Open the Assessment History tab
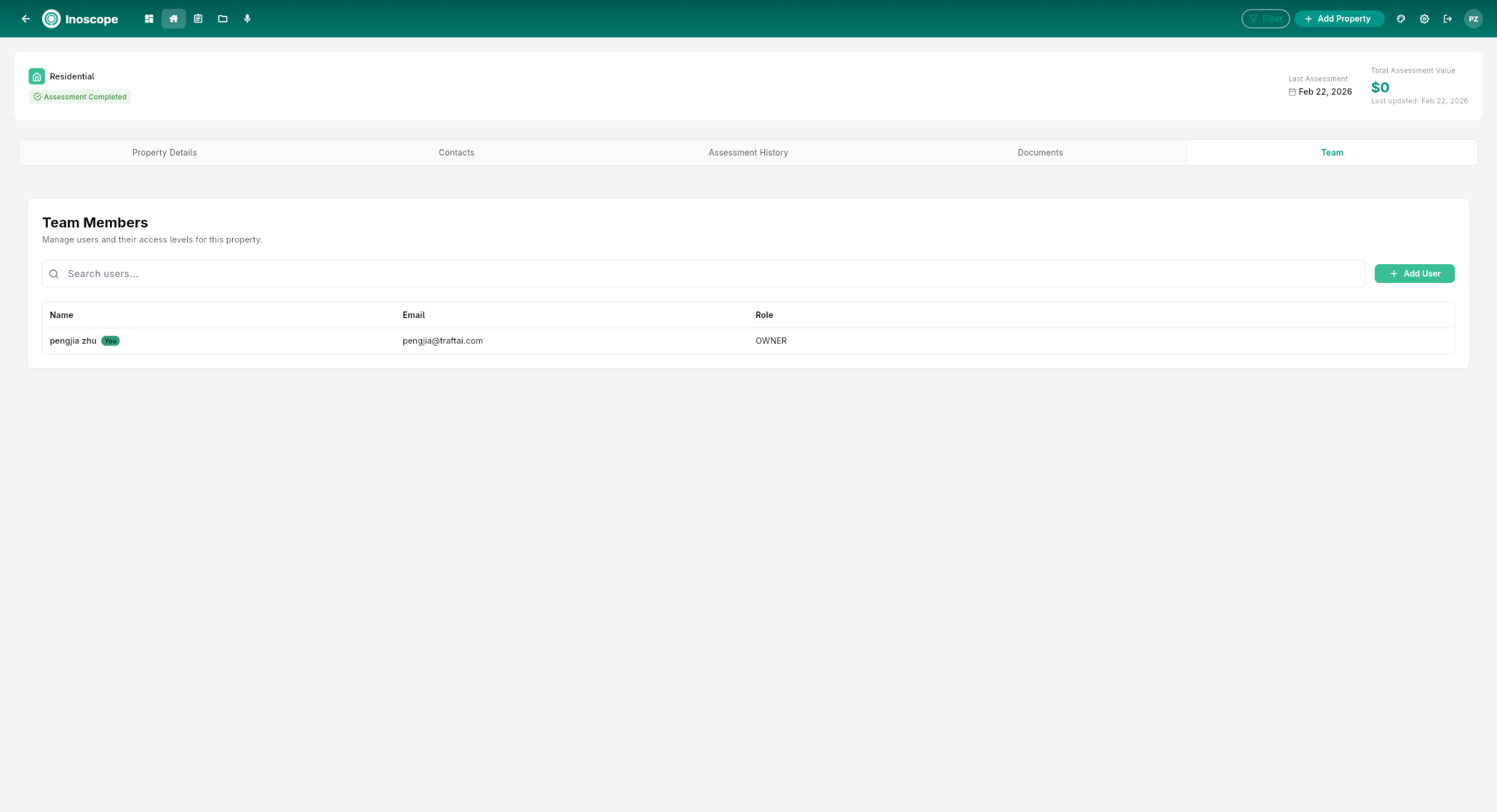The height and width of the screenshot is (812, 1497). pyautogui.click(x=748, y=152)
